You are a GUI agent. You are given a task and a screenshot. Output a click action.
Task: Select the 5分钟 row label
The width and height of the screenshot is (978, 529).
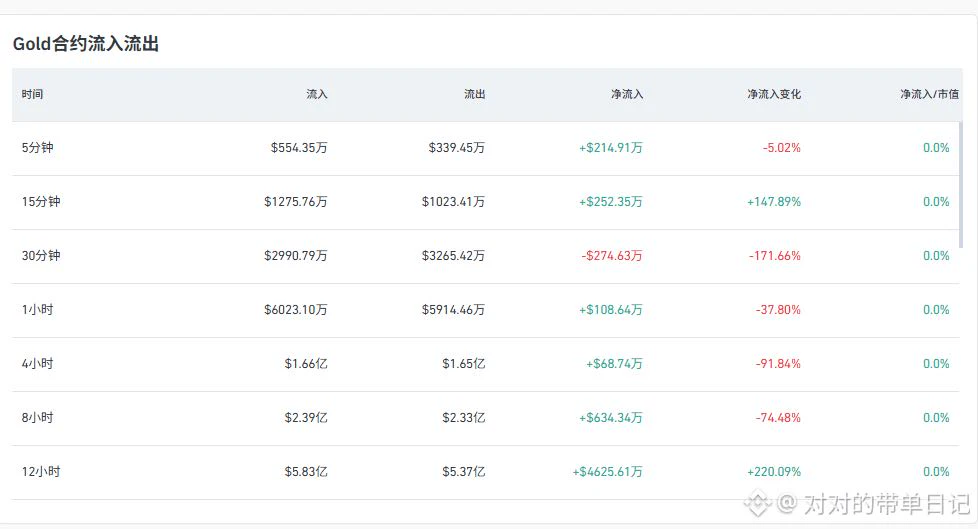(x=37, y=148)
